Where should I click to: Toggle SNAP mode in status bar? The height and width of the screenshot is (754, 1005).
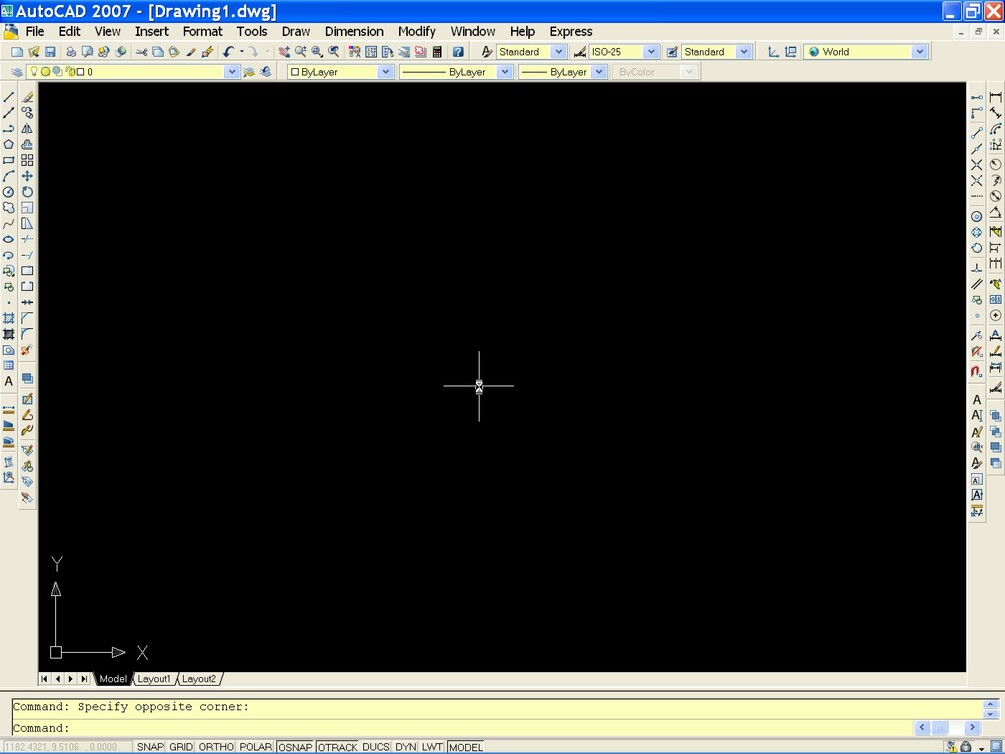tap(150, 747)
